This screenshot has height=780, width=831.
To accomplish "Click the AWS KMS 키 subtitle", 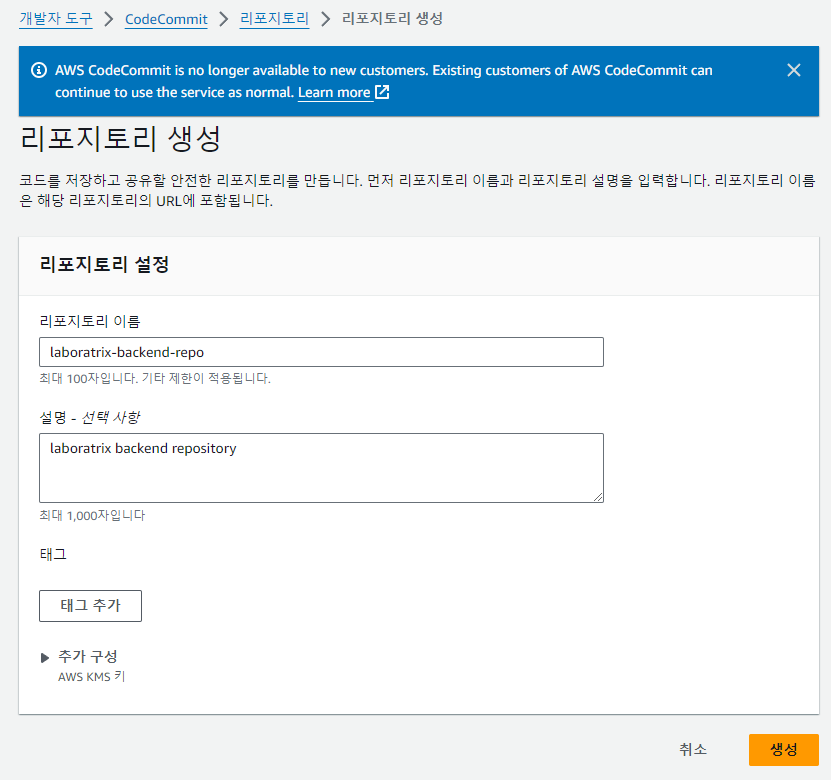I will coord(92,677).
